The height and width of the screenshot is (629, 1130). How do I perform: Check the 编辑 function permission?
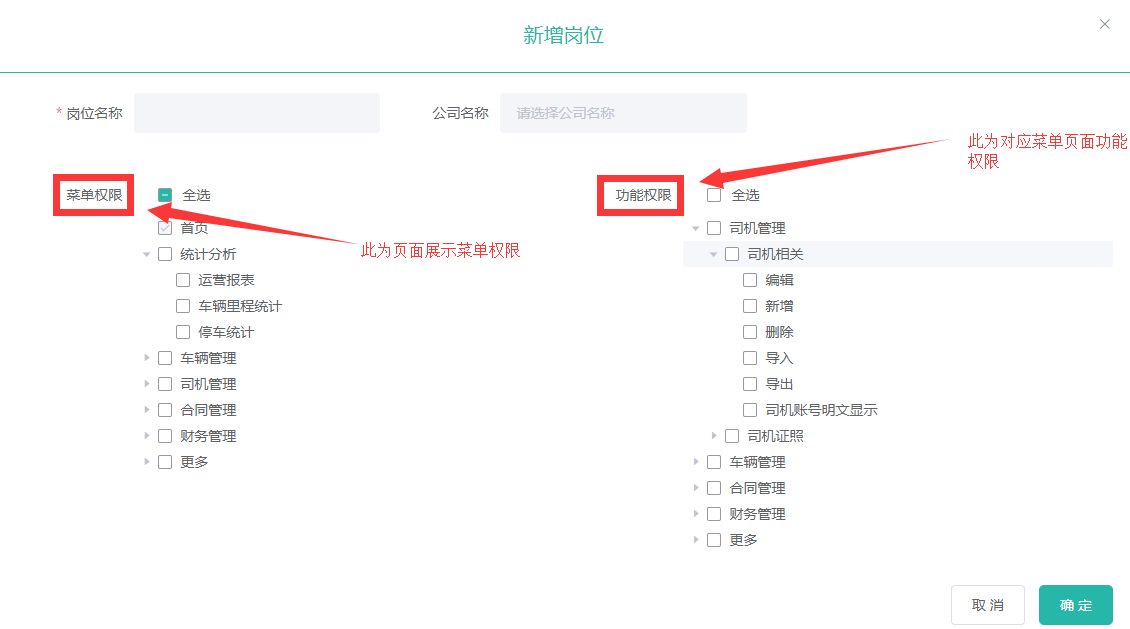point(750,280)
